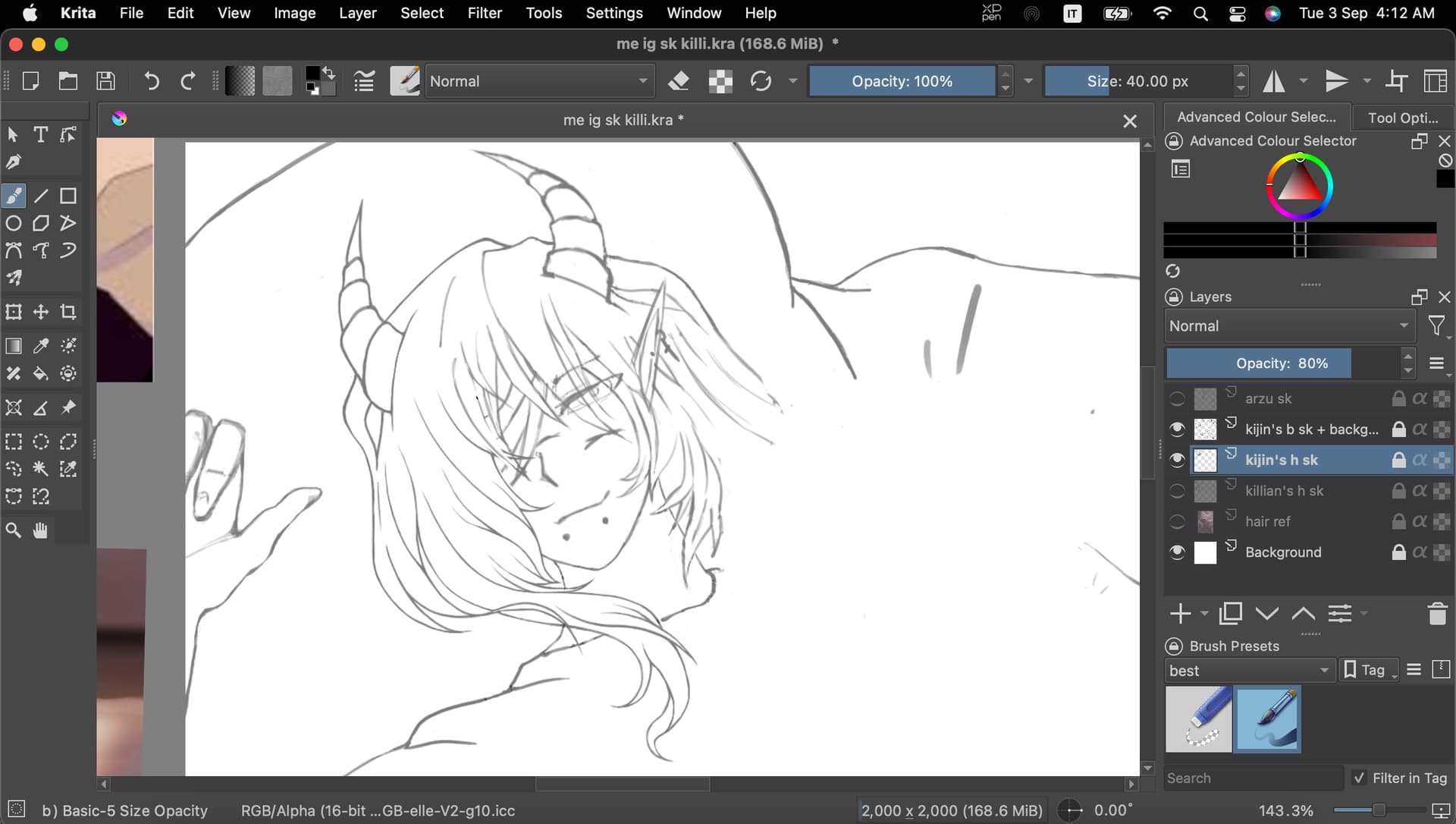Toggle horizontal mirror tool

(1274, 80)
